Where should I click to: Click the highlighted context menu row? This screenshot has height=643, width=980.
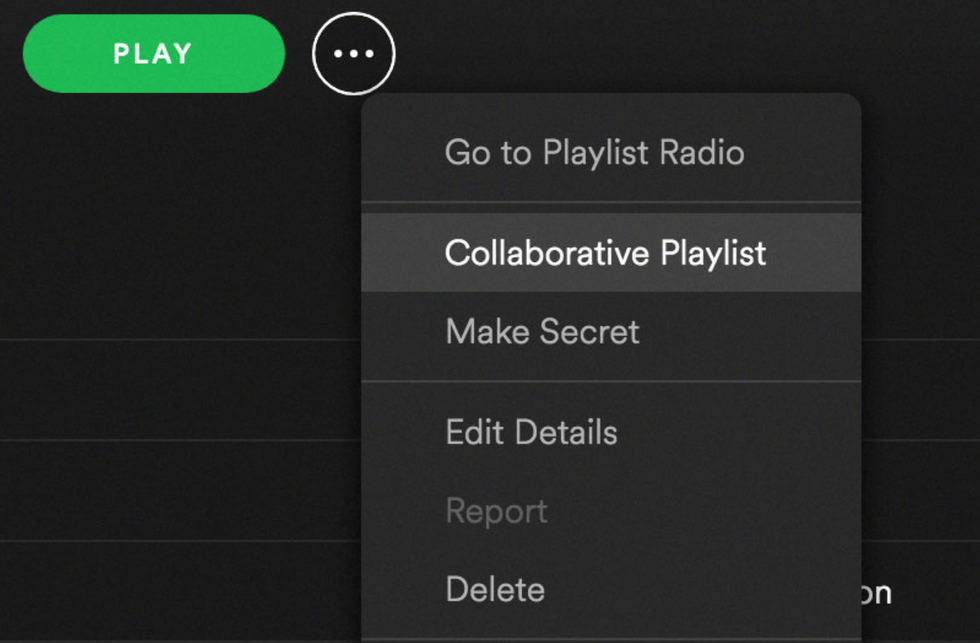tap(605, 252)
